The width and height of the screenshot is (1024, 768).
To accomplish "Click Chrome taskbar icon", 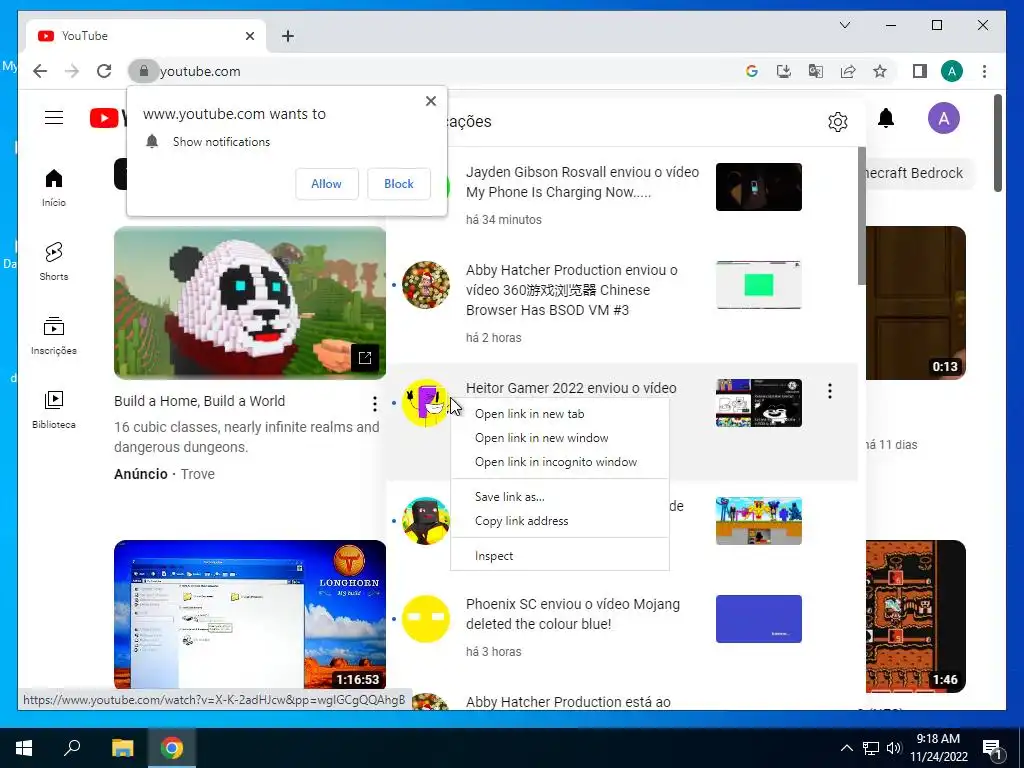I will pos(172,748).
